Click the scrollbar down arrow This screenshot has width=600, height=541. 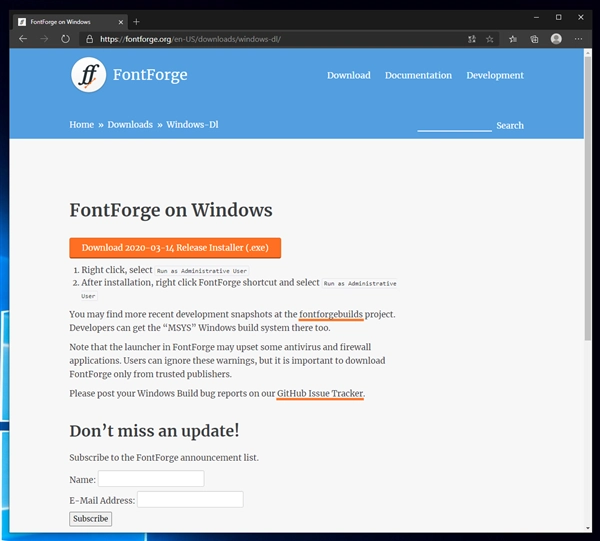588,528
